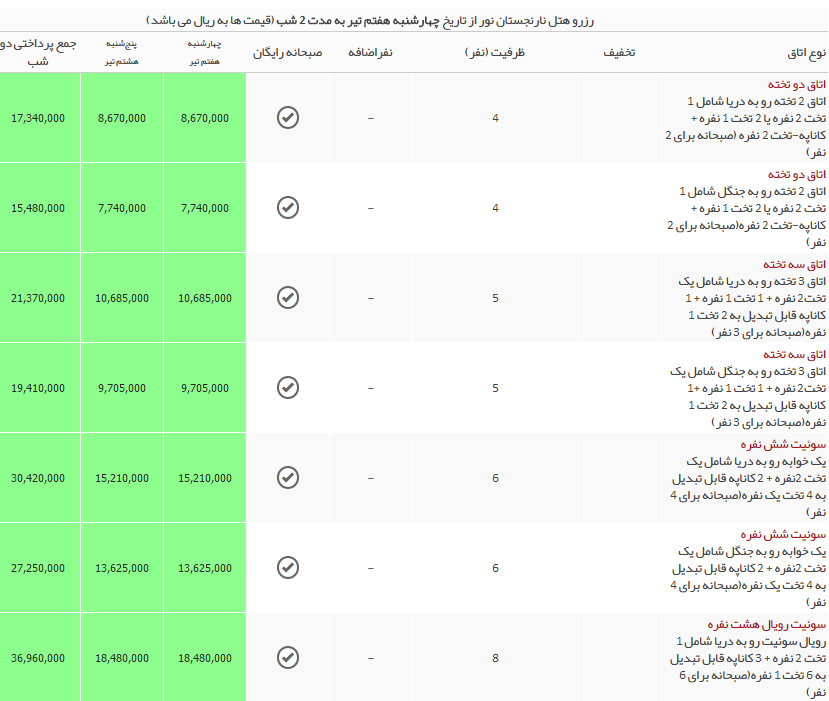Click Wednesday price 9,705,000 cell
The image size is (829, 701).
pyautogui.click(x=205, y=387)
